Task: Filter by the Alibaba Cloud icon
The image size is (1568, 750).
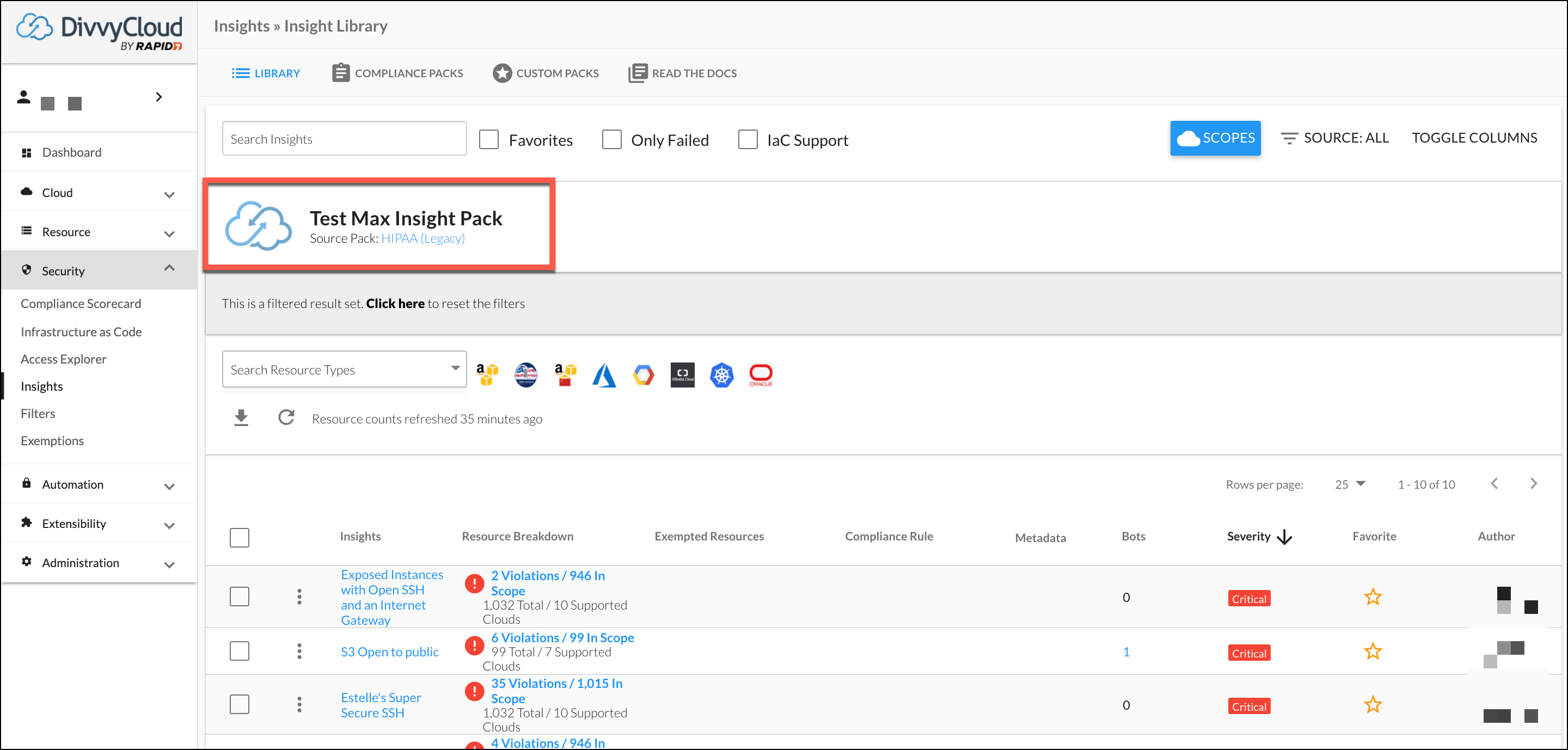Action: [682, 374]
